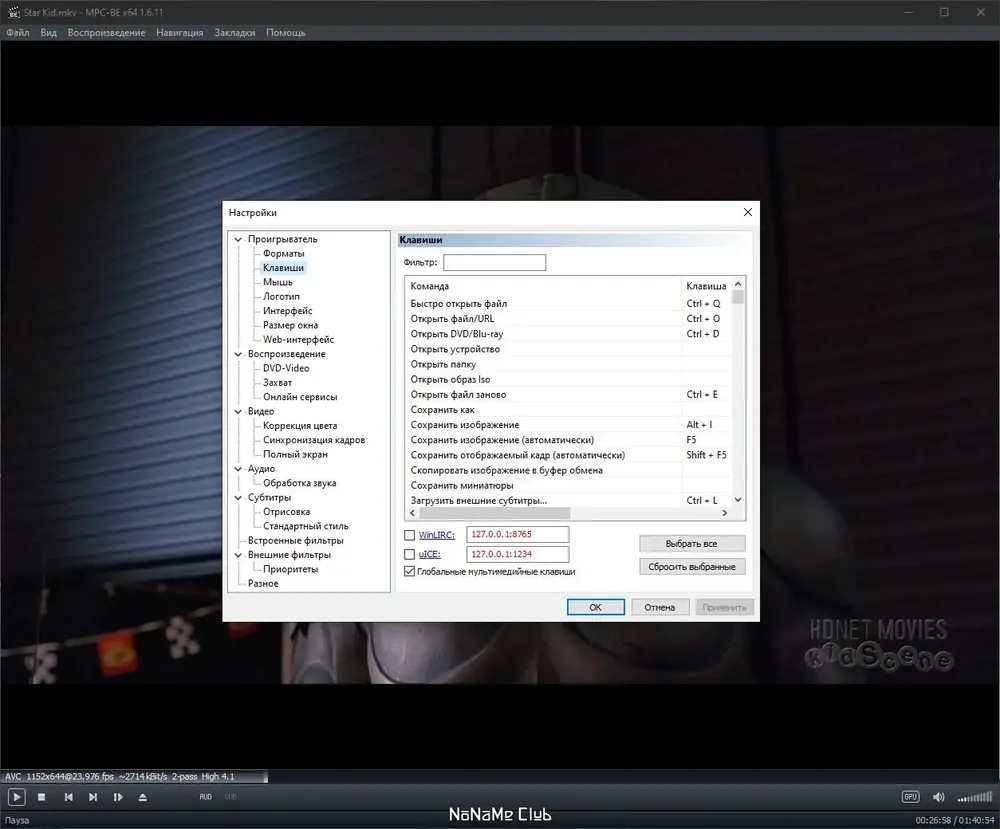The image size is (1000, 829).
Task: Select Коррекция цвета in the settings tree
Action: coord(300,426)
